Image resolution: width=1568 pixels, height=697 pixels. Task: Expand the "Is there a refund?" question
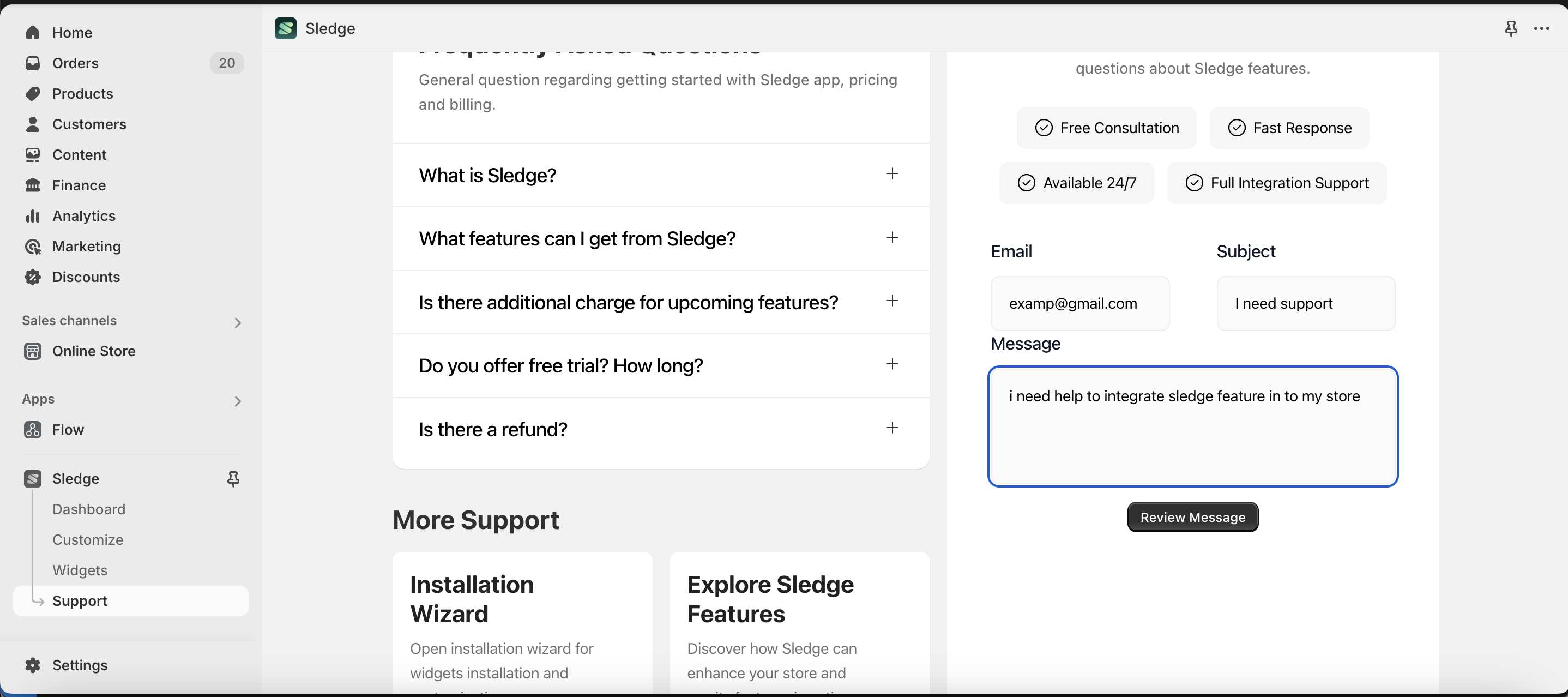tap(892, 428)
